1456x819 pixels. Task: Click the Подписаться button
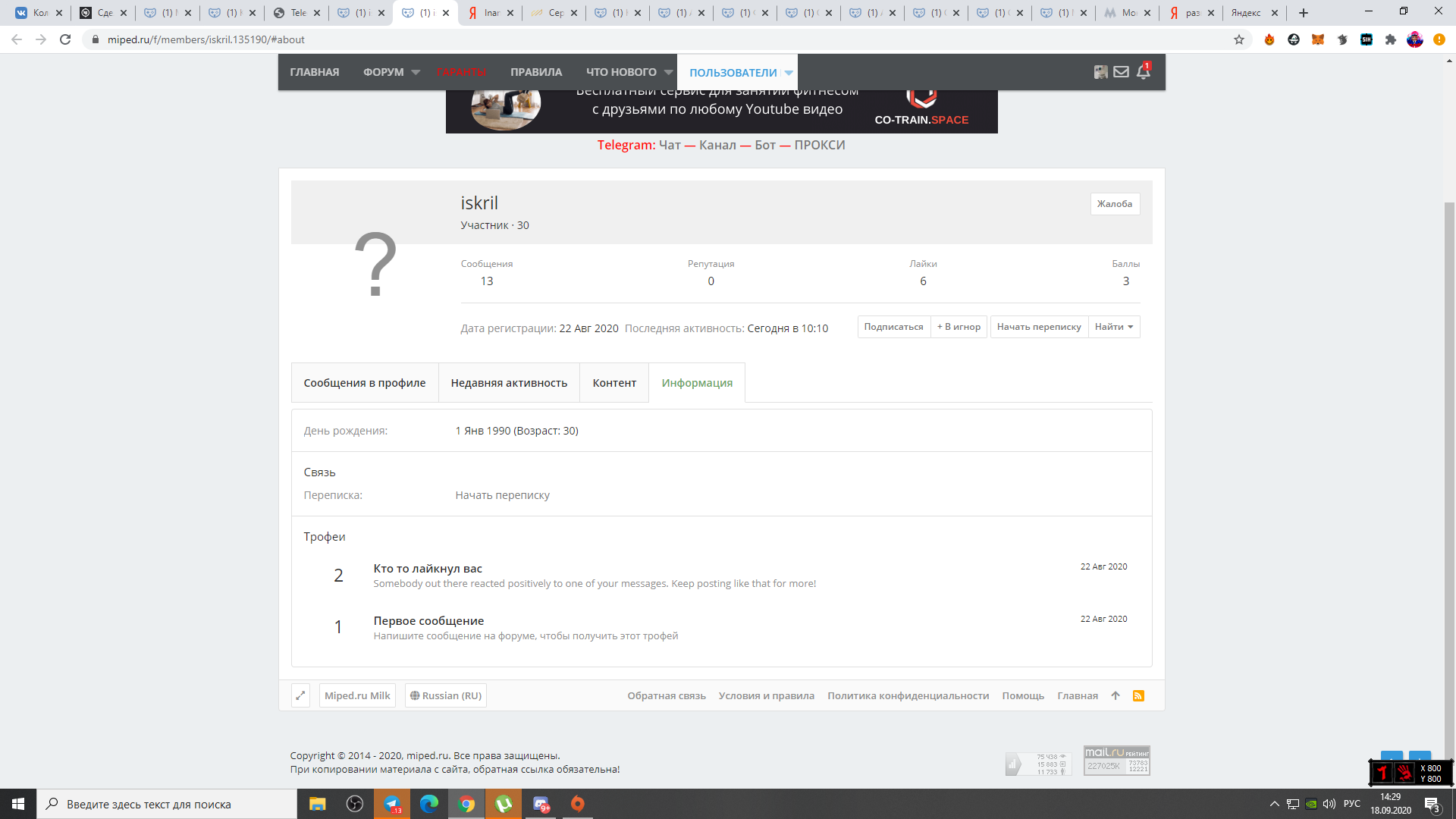coord(893,327)
